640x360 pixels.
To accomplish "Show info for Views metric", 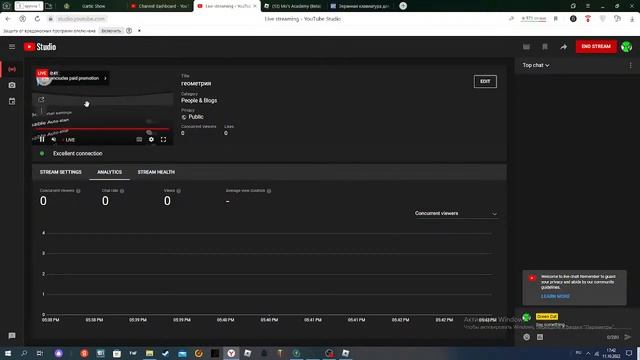I will point(178,191).
